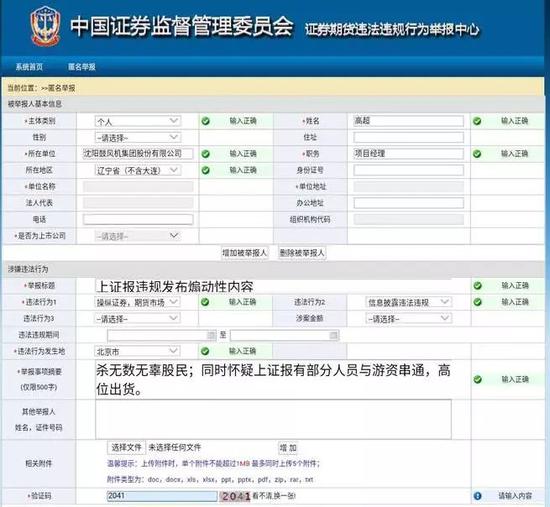The image size is (550, 507).
Task: Focus the 住址 input field
Action: 408,137
